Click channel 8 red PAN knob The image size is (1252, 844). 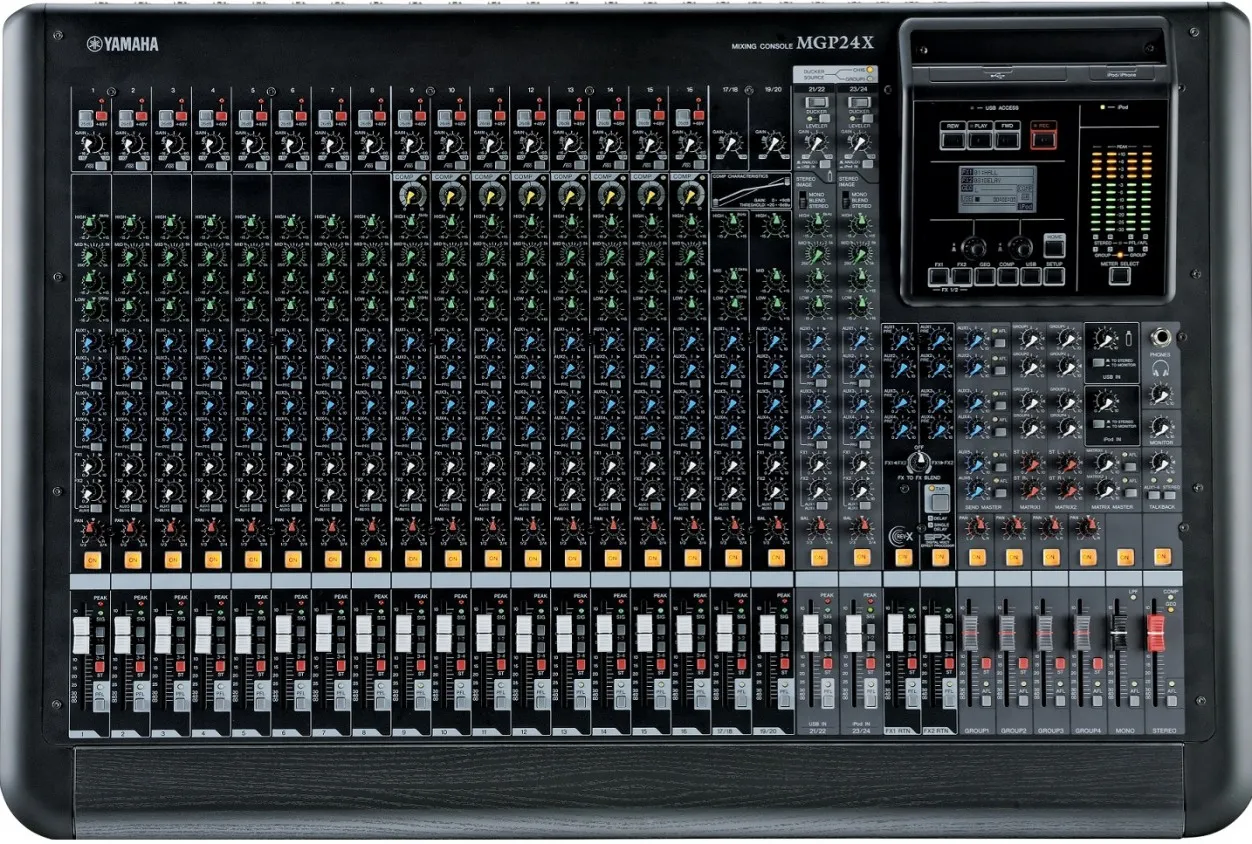(x=372, y=527)
